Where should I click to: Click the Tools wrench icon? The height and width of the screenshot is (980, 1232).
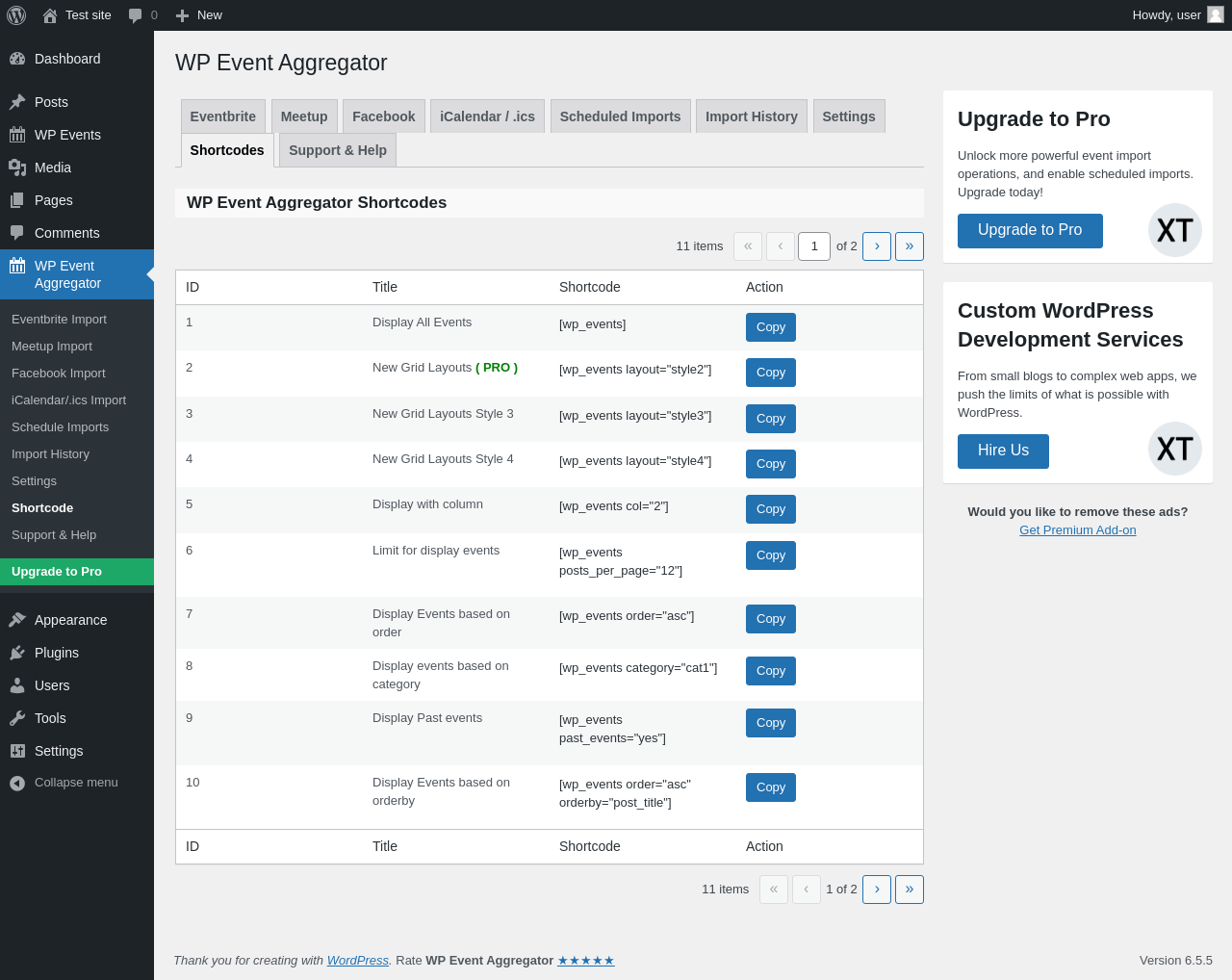pos(17,718)
